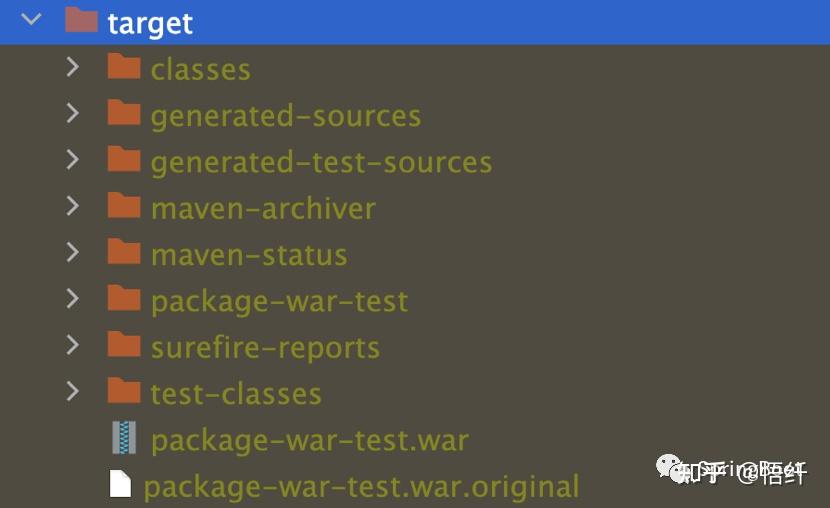
Task: Select the maven-archiver folder name
Action: click(x=263, y=208)
